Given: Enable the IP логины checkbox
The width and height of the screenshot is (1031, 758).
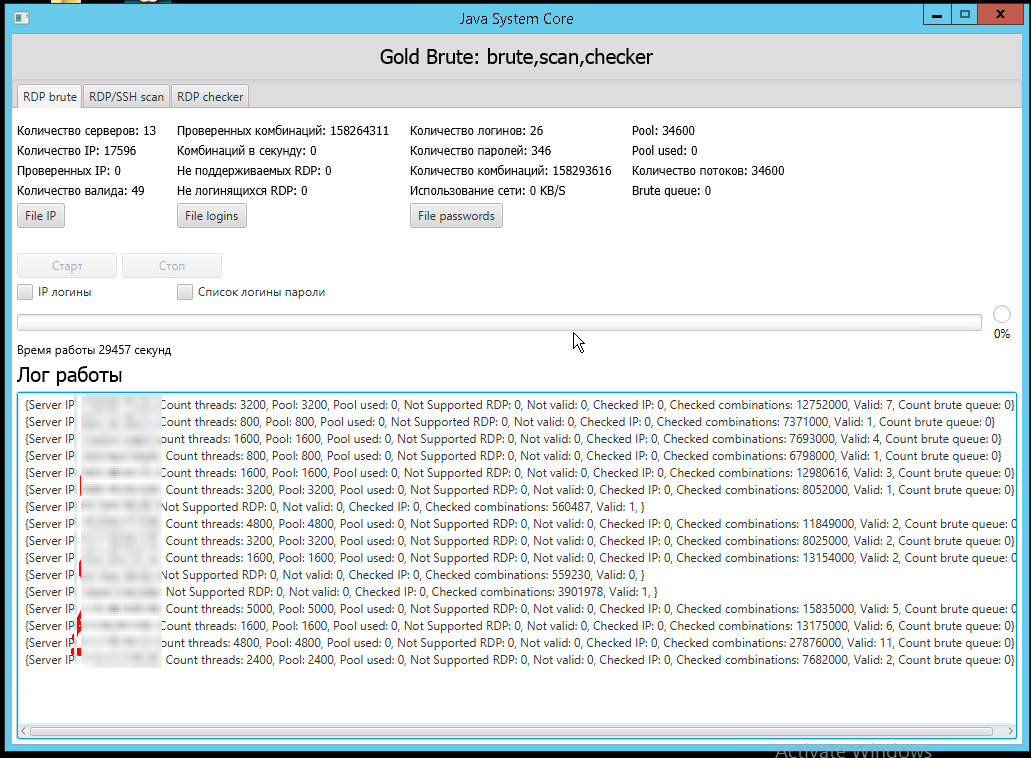Looking at the screenshot, I should click(x=25, y=292).
